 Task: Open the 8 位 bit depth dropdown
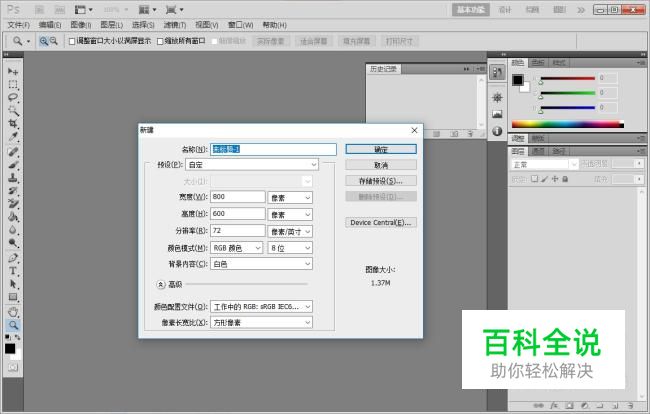click(x=290, y=248)
